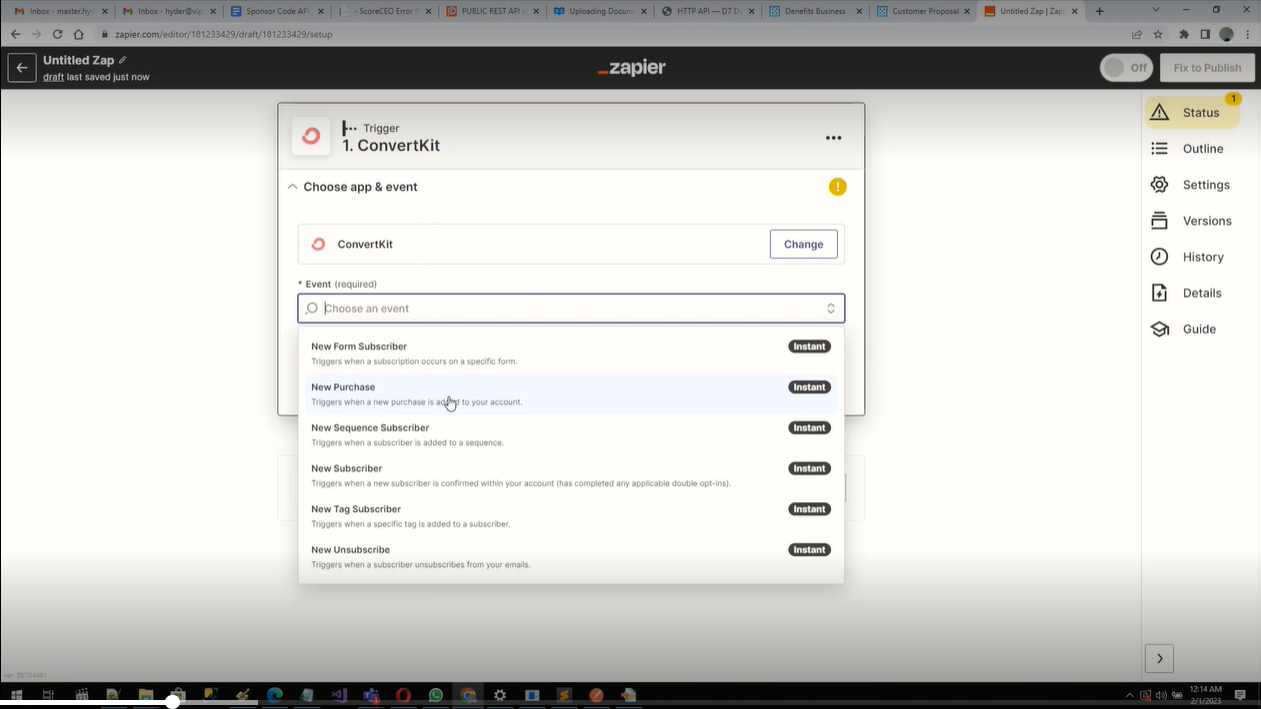Open new browser tab
The height and width of the screenshot is (709, 1261).
[x=1099, y=11]
